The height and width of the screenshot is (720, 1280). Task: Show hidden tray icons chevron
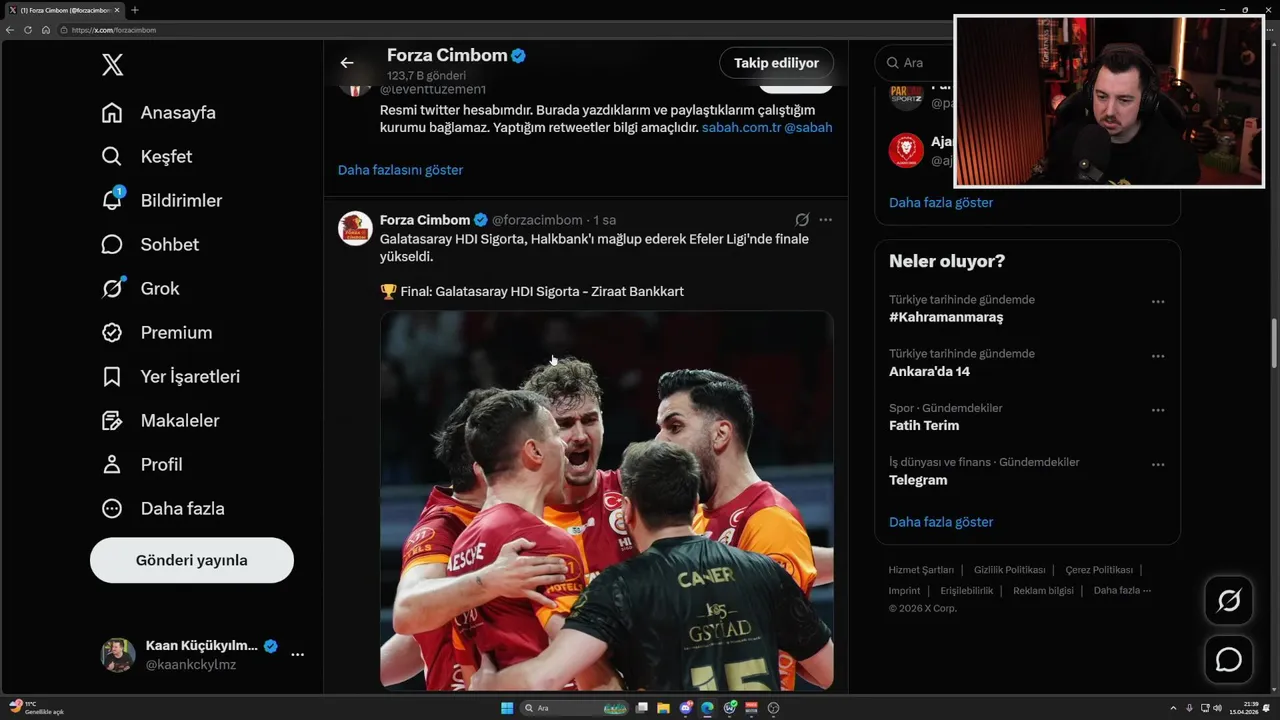tap(1173, 708)
